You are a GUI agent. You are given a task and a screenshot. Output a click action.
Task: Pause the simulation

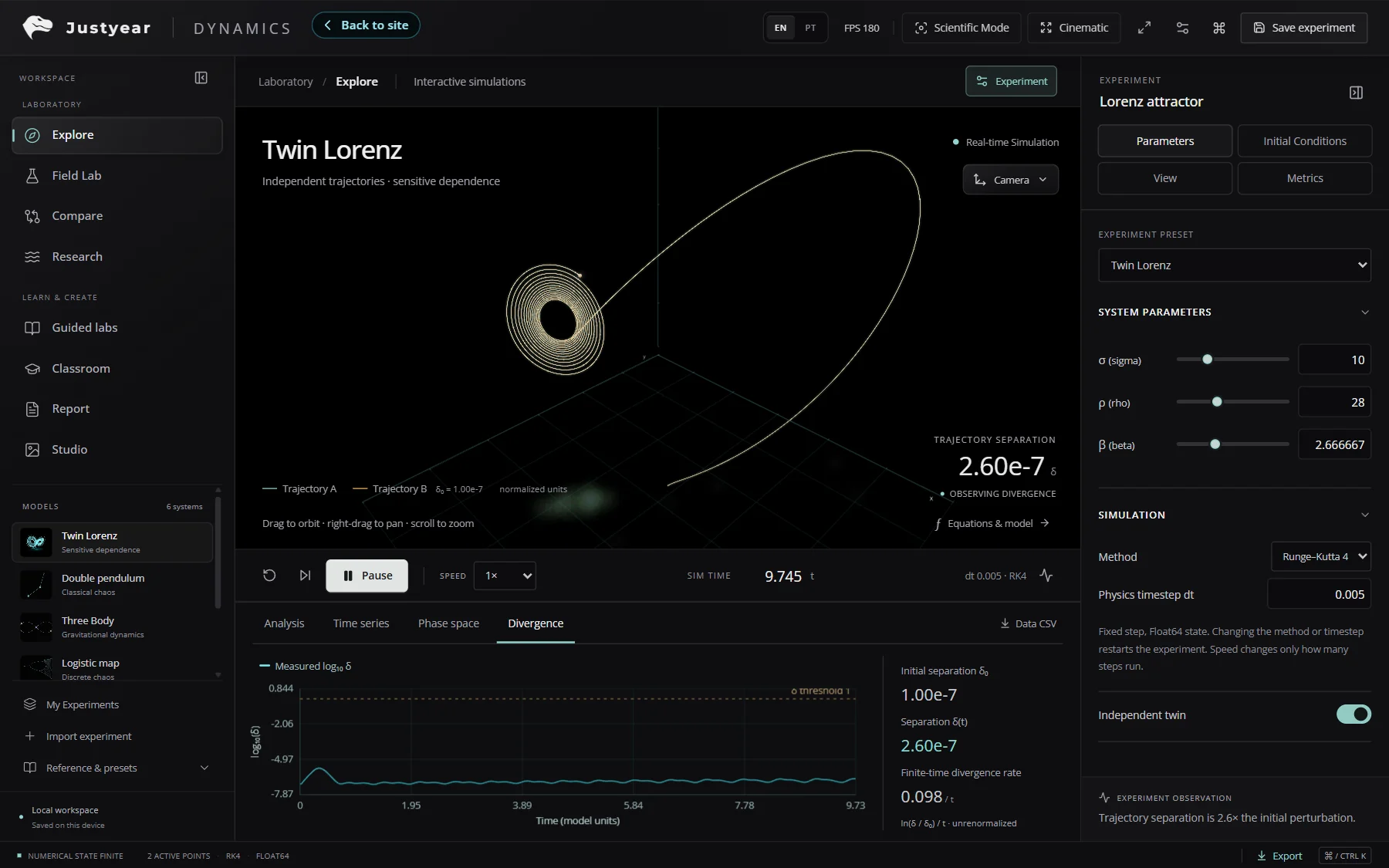coord(367,576)
